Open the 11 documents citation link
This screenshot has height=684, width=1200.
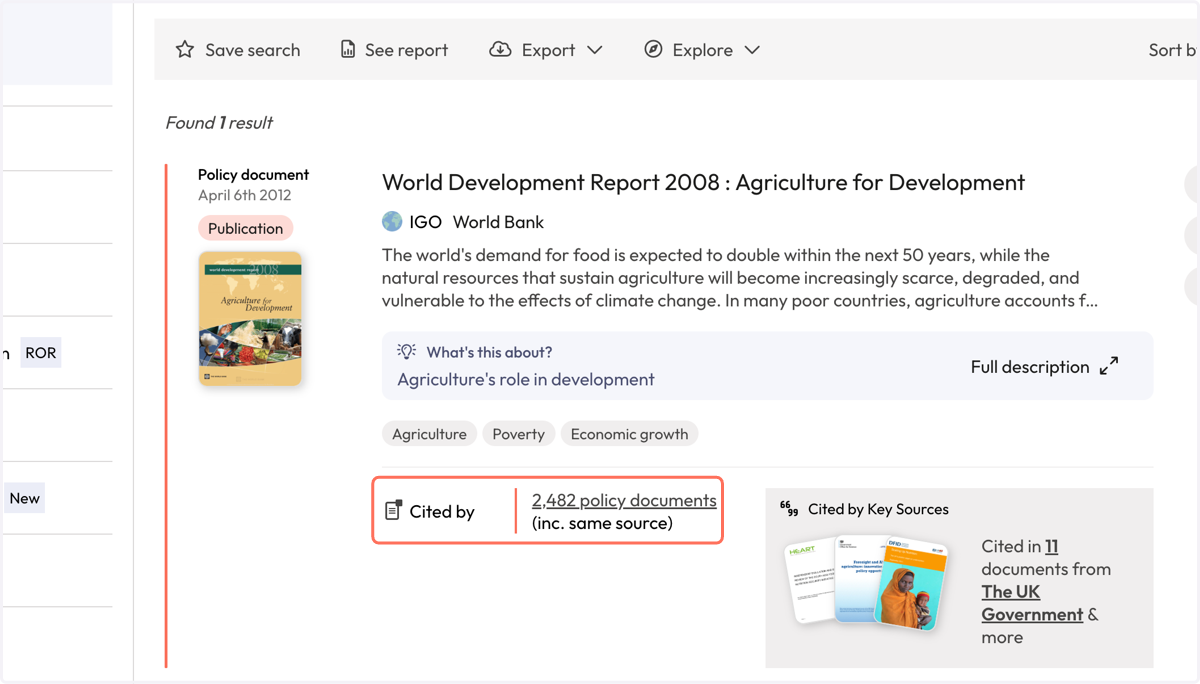coord(1051,546)
